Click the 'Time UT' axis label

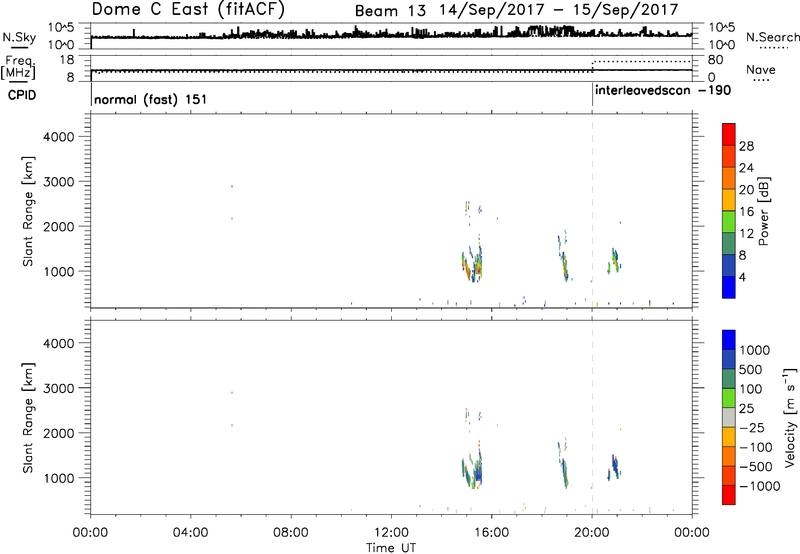tap(391, 548)
